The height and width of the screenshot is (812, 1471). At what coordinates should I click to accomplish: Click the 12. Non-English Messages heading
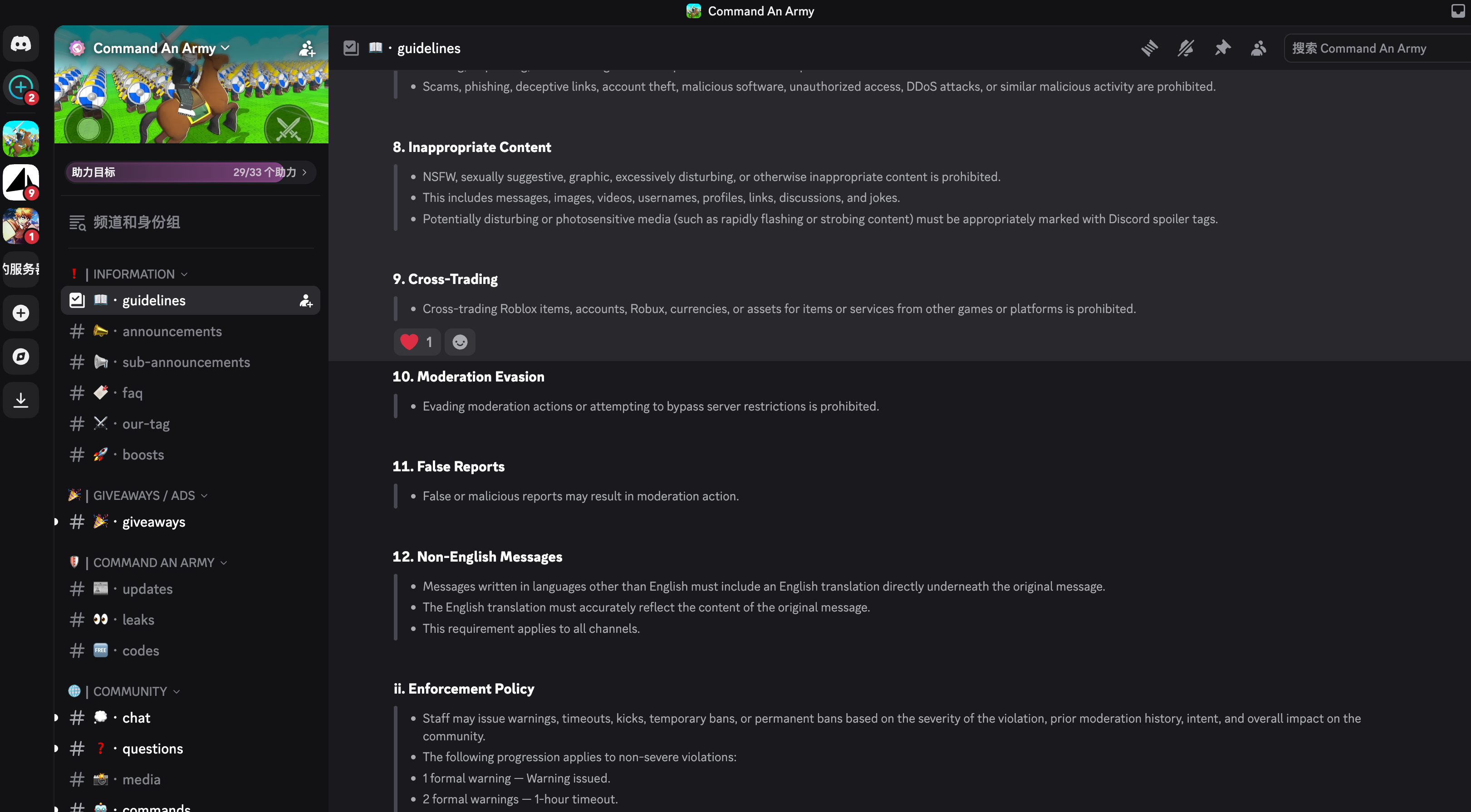[477, 557]
